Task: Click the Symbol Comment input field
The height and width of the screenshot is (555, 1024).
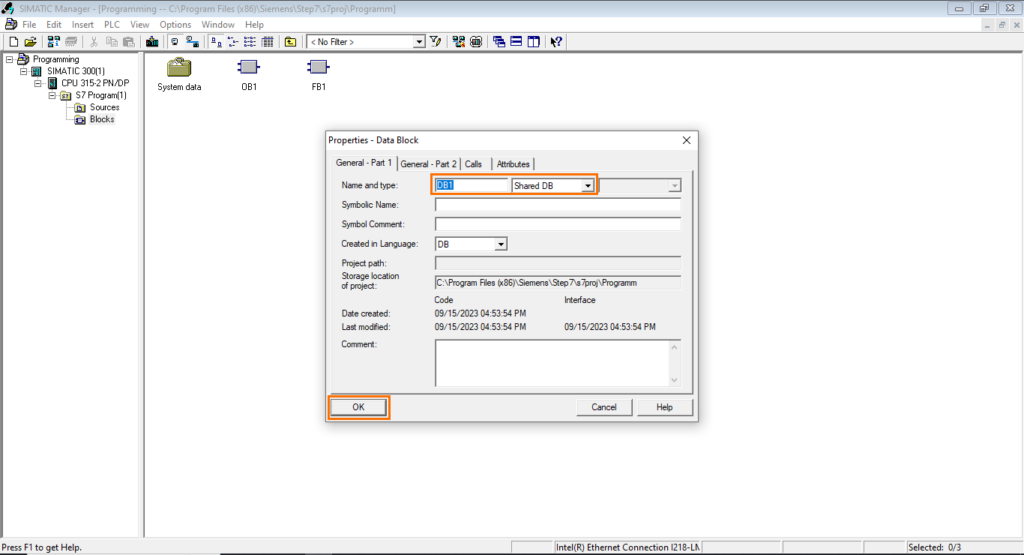Action: coord(558,225)
